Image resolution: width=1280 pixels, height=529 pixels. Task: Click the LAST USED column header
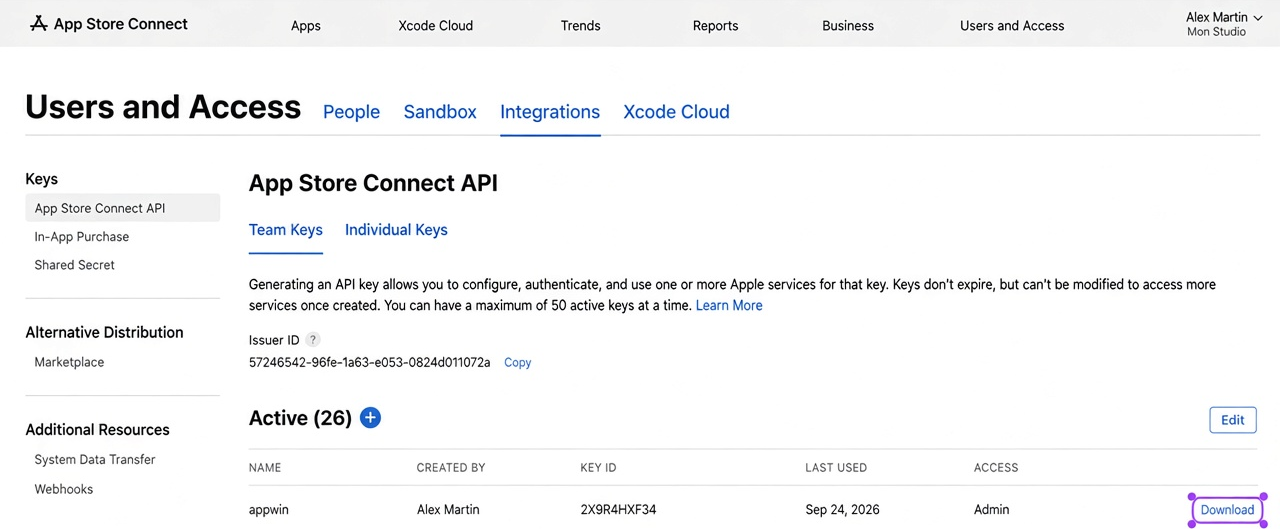[x=836, y=468]
